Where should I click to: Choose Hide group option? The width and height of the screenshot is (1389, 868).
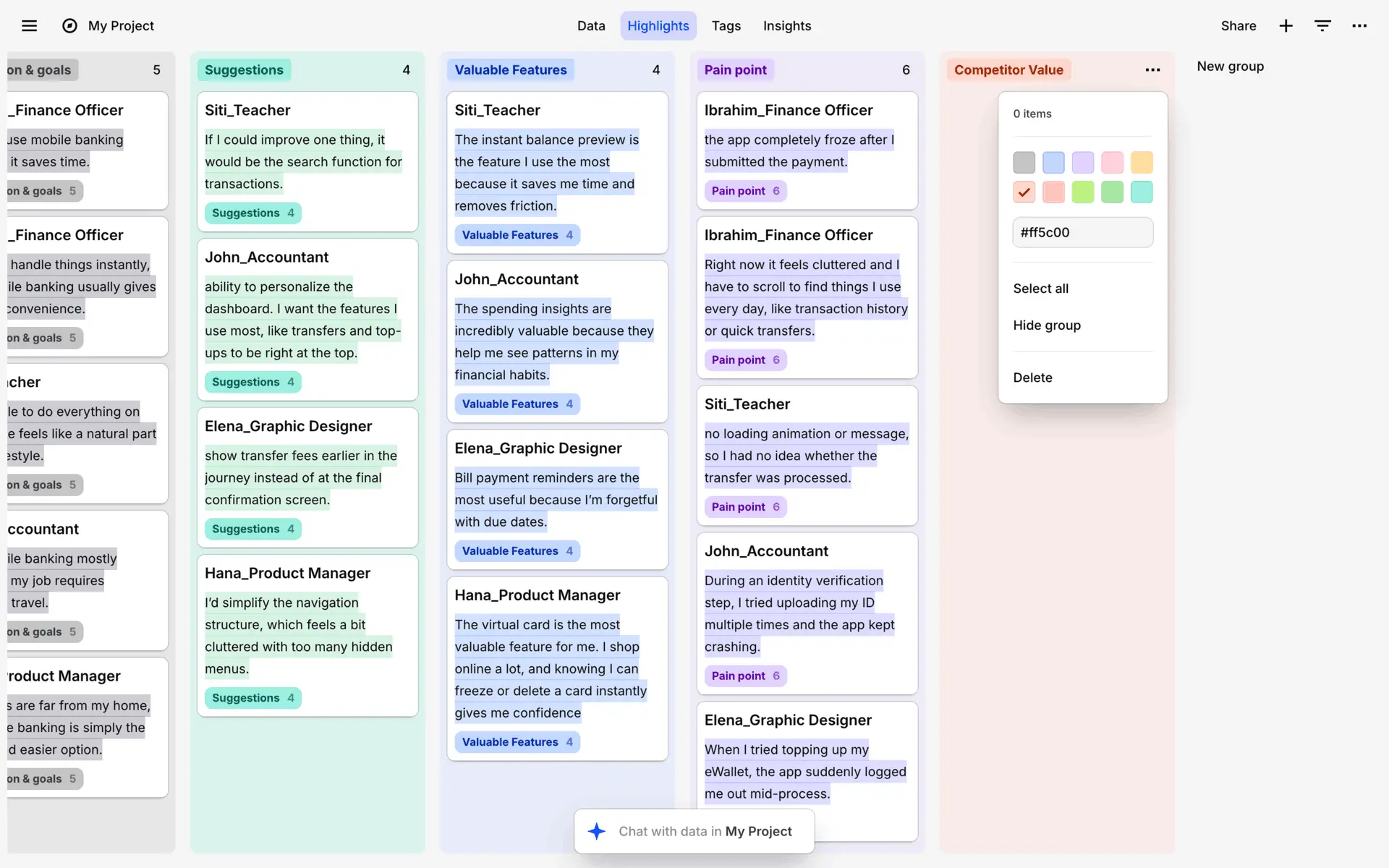point(1046,325)
